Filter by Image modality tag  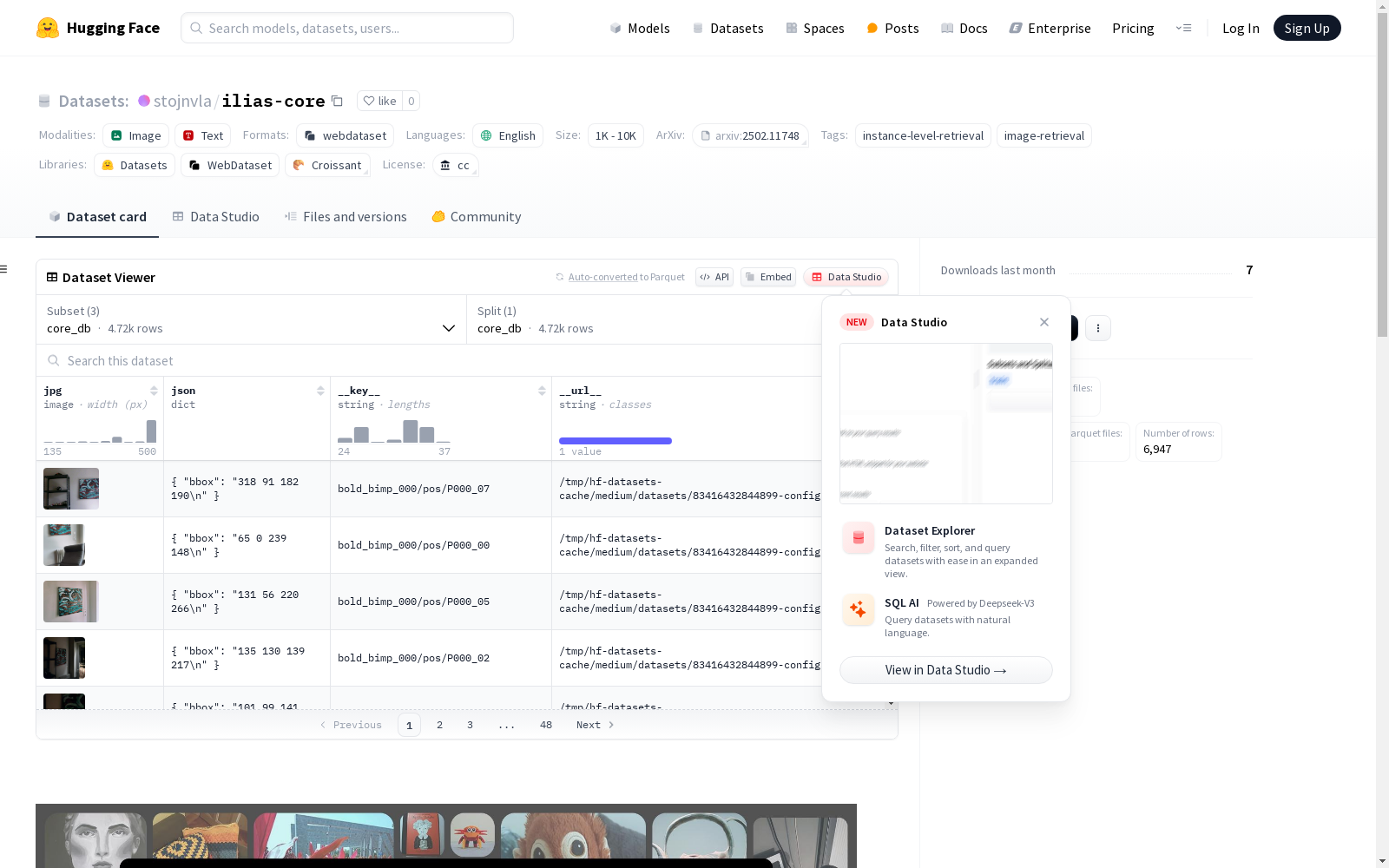pyautogui.click(x=135, y=135)
